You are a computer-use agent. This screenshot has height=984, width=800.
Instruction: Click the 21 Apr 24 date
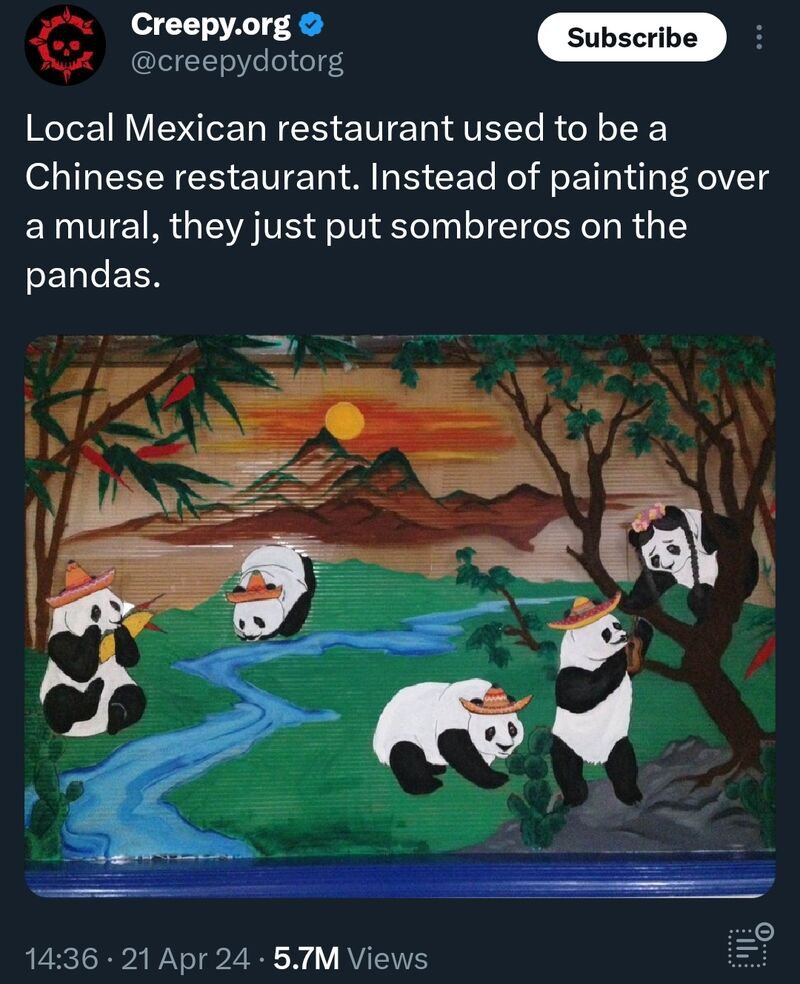[186, 958]
